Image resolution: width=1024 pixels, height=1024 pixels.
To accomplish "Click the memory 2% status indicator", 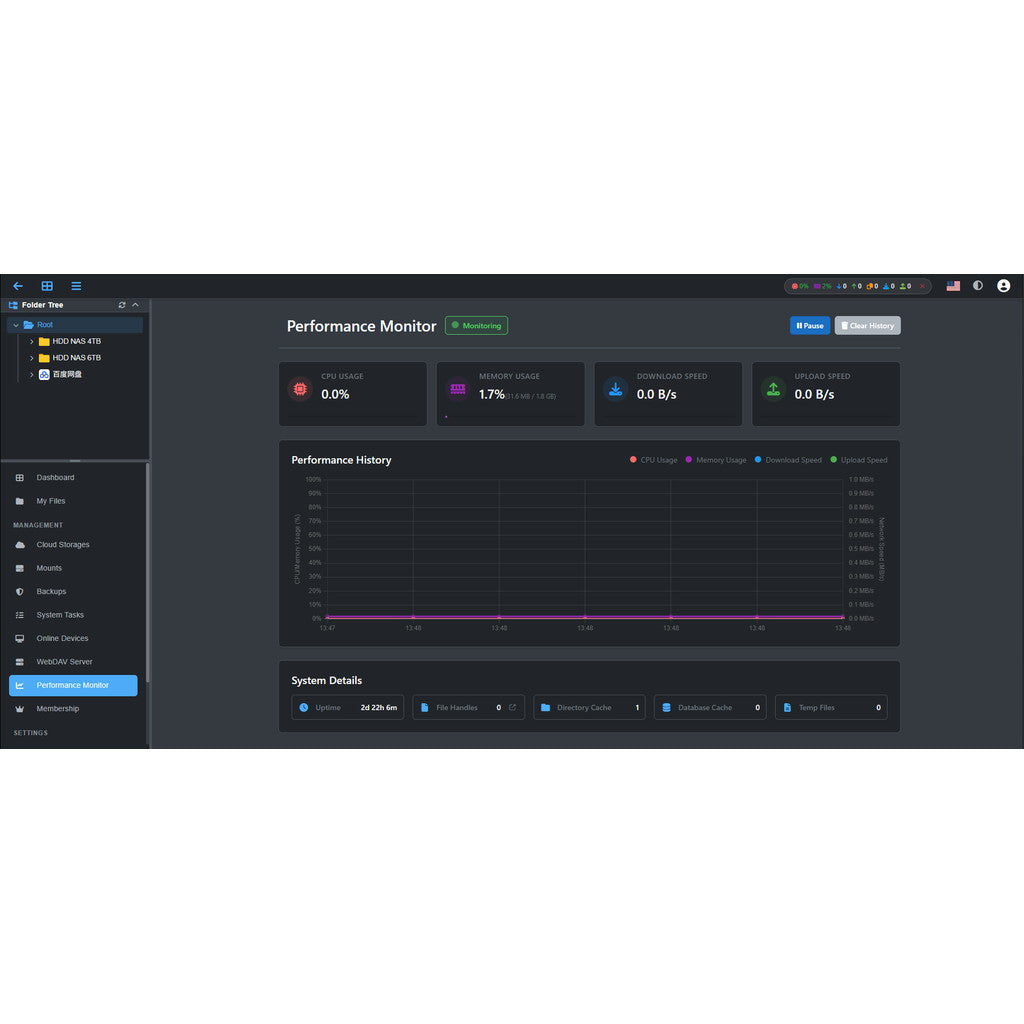I will [822, 286].
